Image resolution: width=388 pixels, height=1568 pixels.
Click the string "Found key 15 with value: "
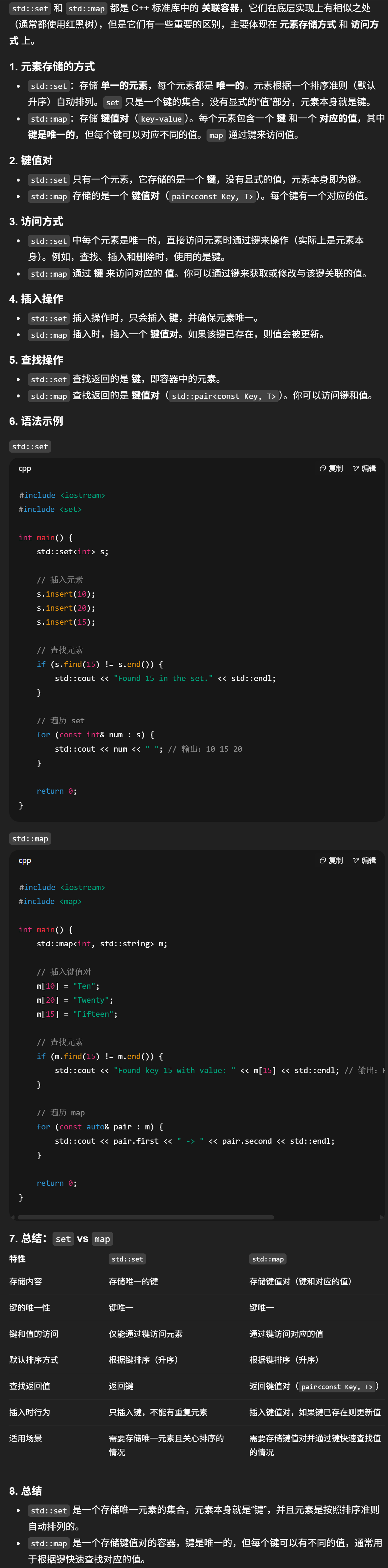pyautogui.click(x=175, y=1070)
